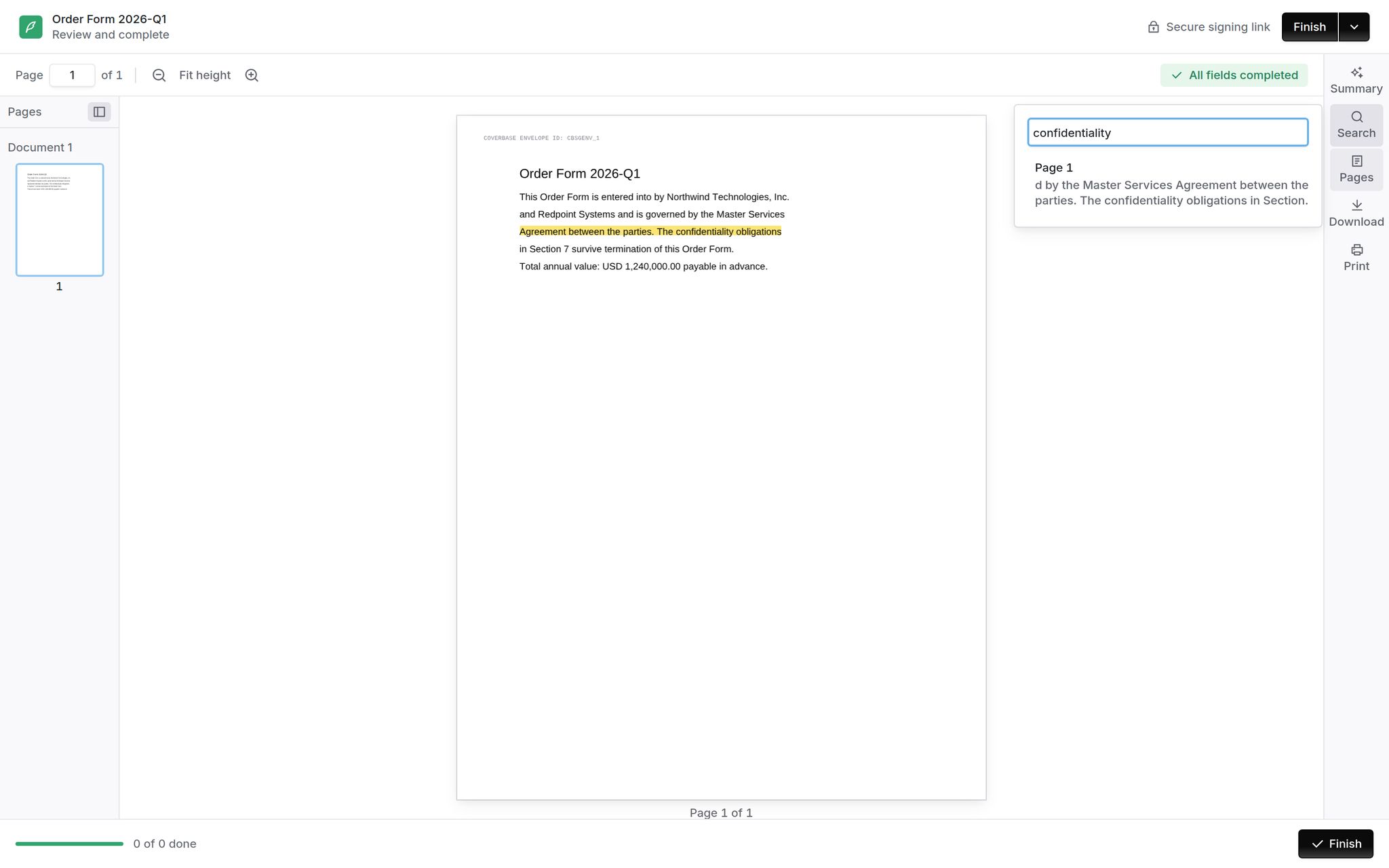Click the Review and complete subtitle
1389x868 pixels.
coord(111,35)
